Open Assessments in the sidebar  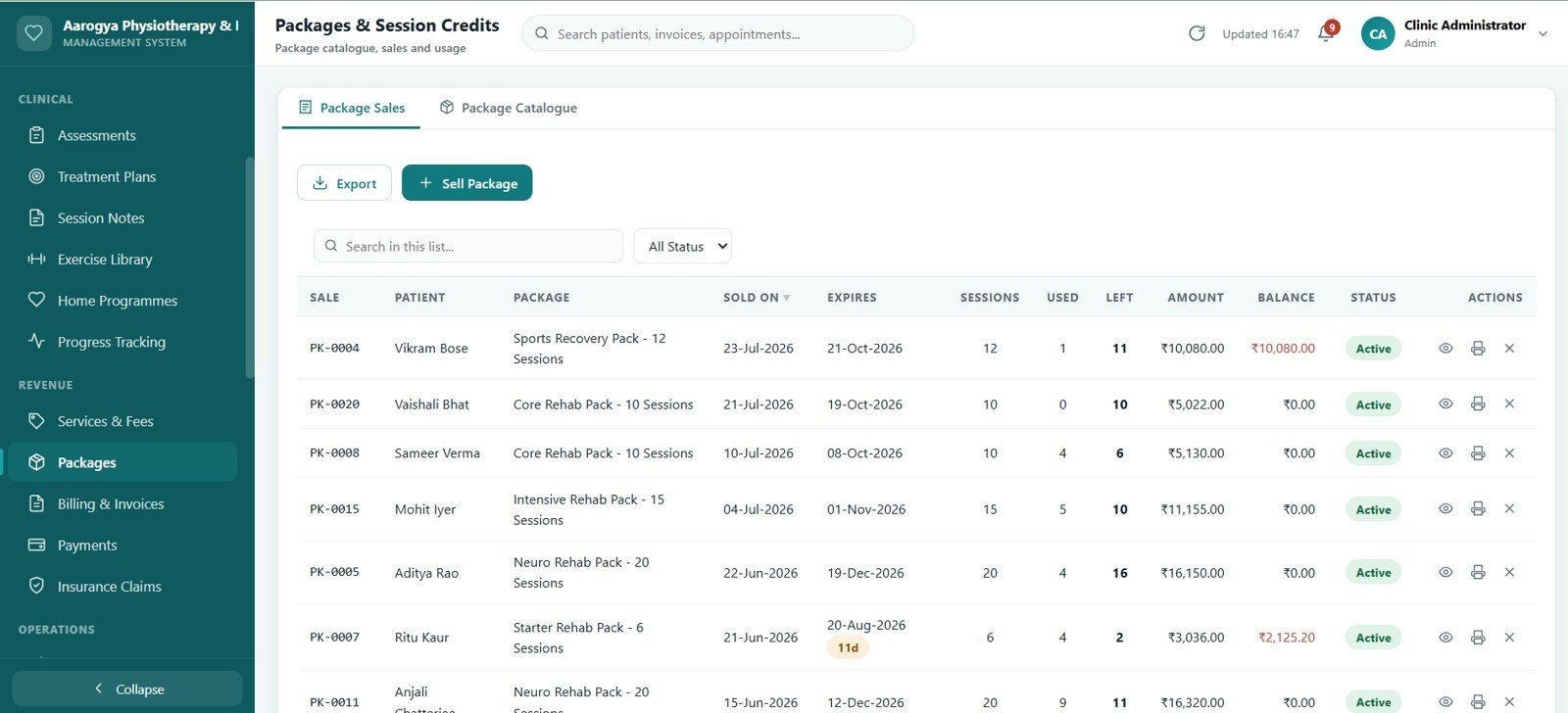coord(122,135)
